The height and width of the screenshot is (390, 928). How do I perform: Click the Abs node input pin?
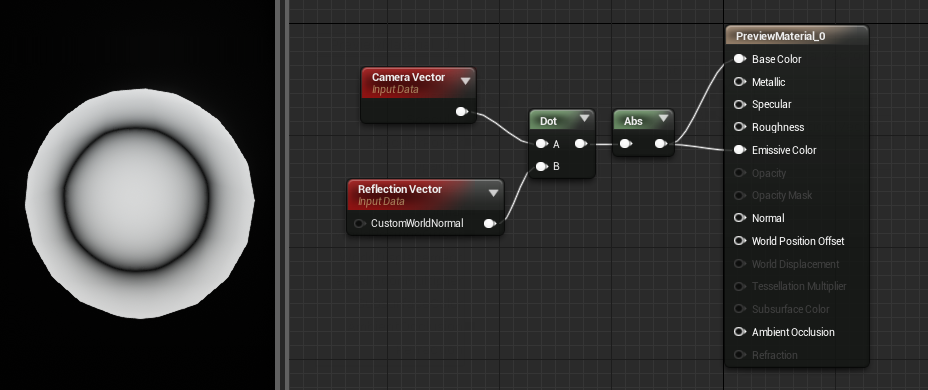tap(626, 144)
